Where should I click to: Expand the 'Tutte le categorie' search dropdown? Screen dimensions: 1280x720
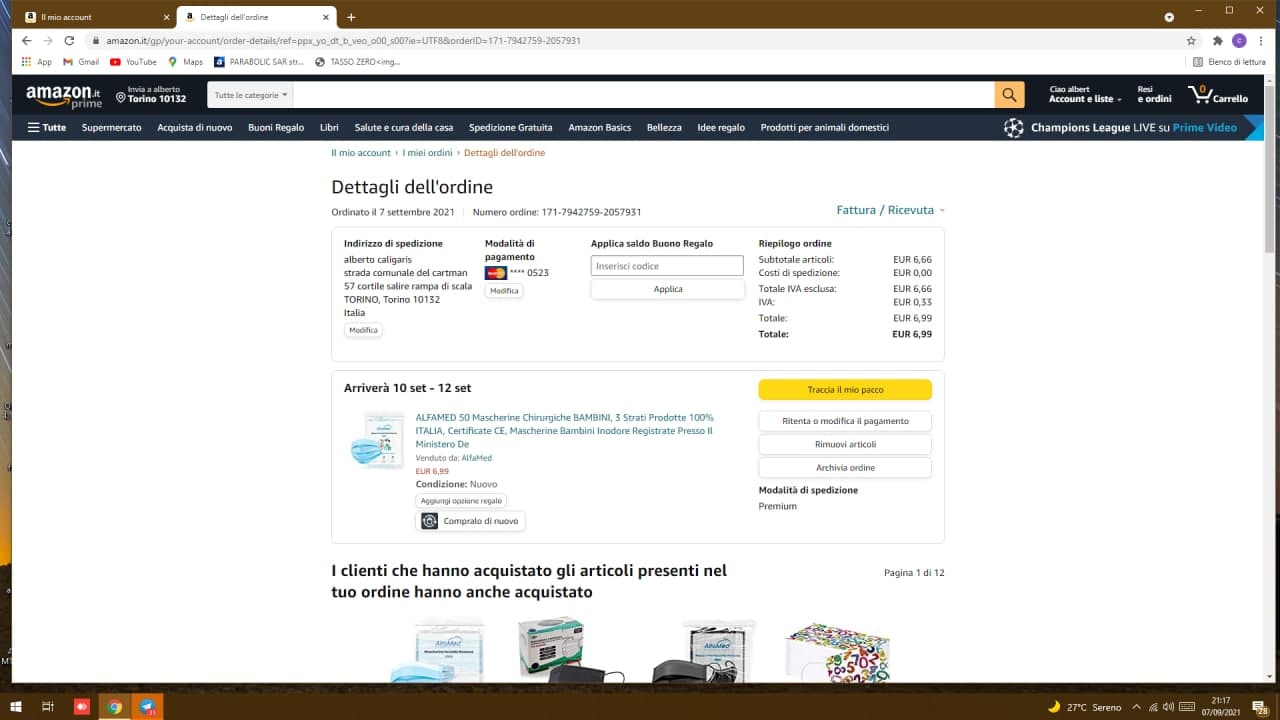[x=251, y=95]
